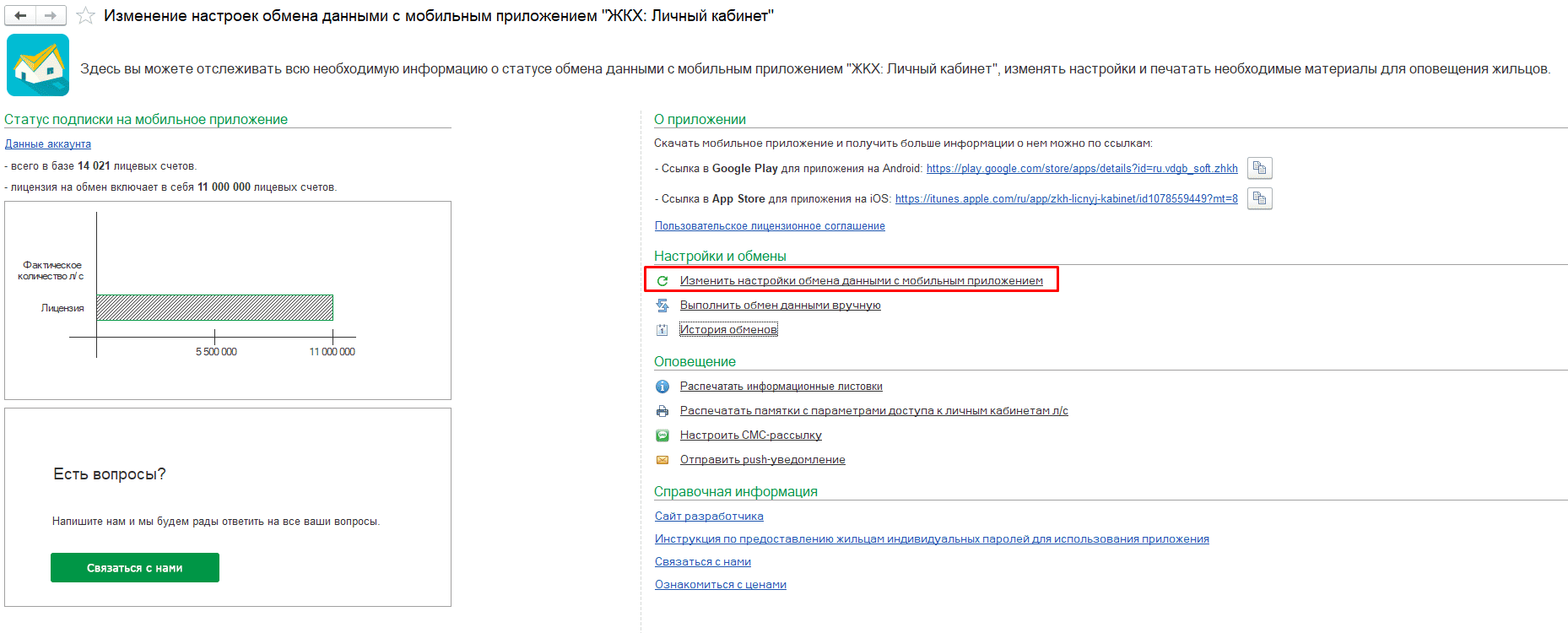Viewport: 1568px width, 633px height.
Task: Copy the Google Play link to clipboard
Action: 1259,168
